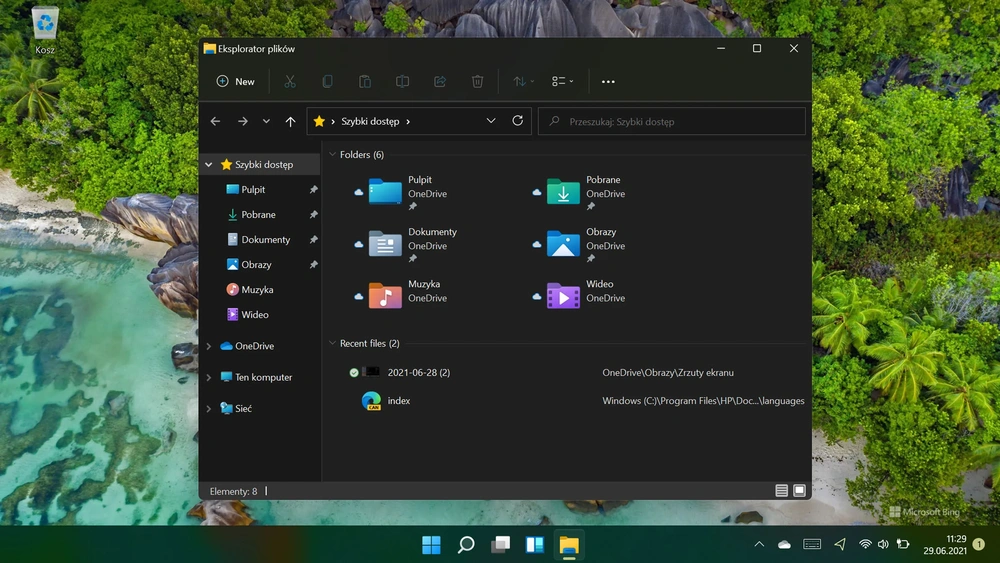Click the Refresh icon beside address bar
Screen dimensions: 1000x563
[x=518, y=121]
